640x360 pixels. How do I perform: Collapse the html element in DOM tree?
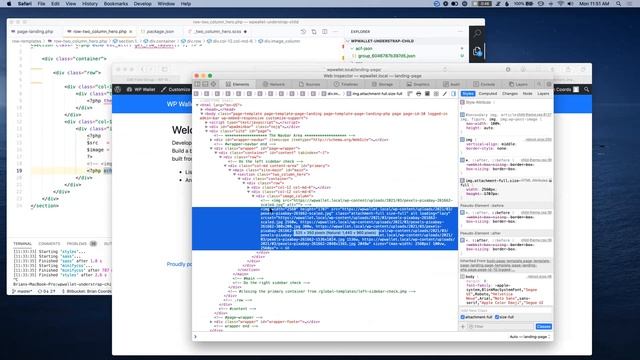197,105
